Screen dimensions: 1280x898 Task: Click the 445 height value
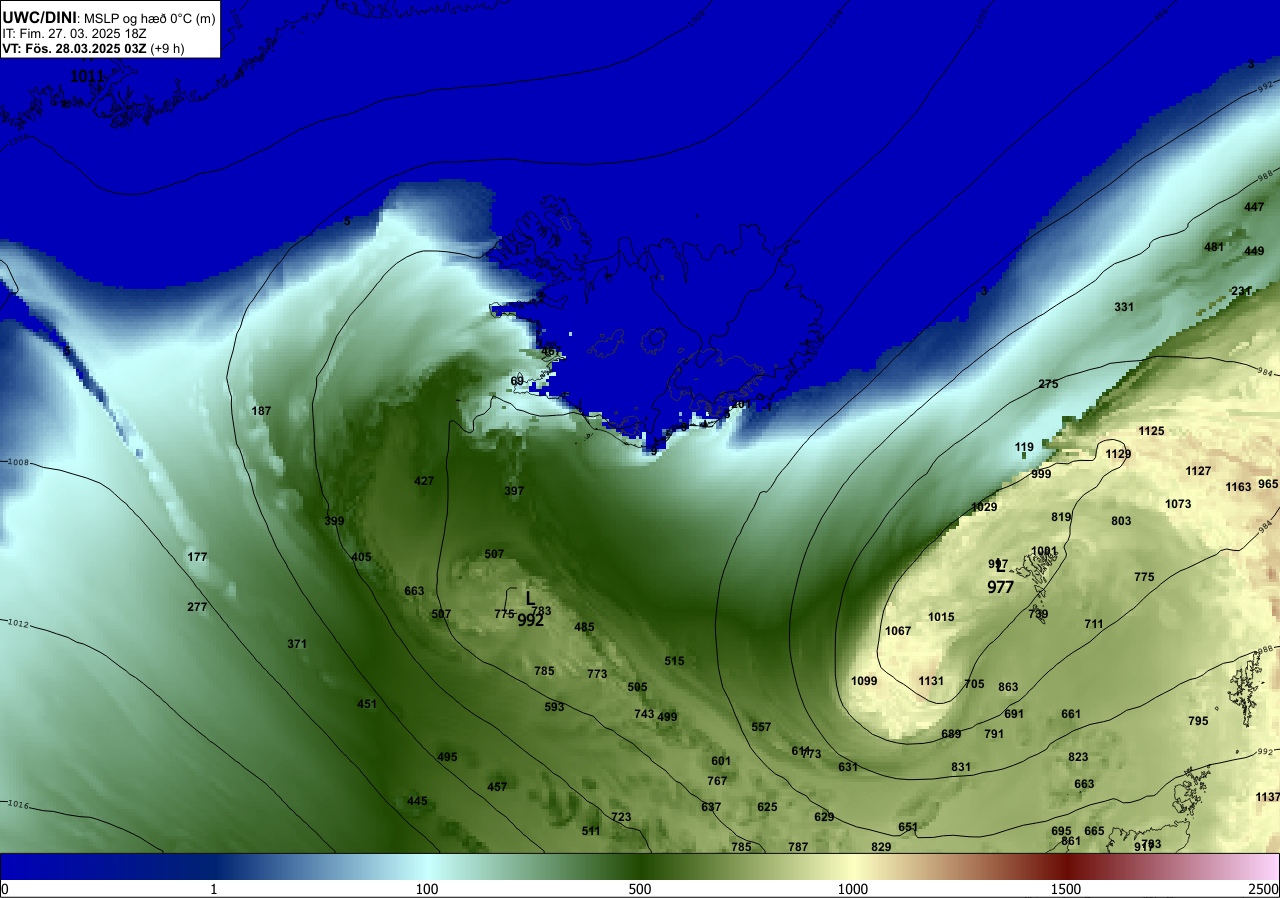(x=417, y=801)
